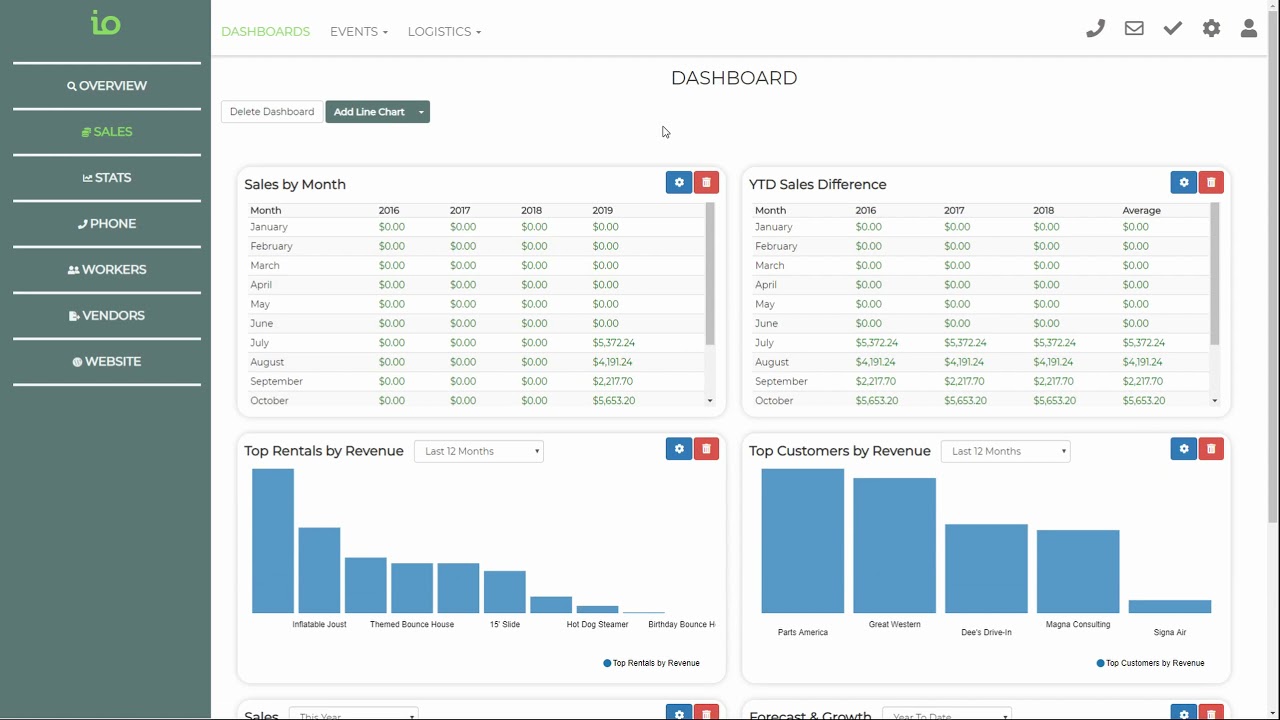
Task: Click the 2019 column header
Action: pos(602,211)
